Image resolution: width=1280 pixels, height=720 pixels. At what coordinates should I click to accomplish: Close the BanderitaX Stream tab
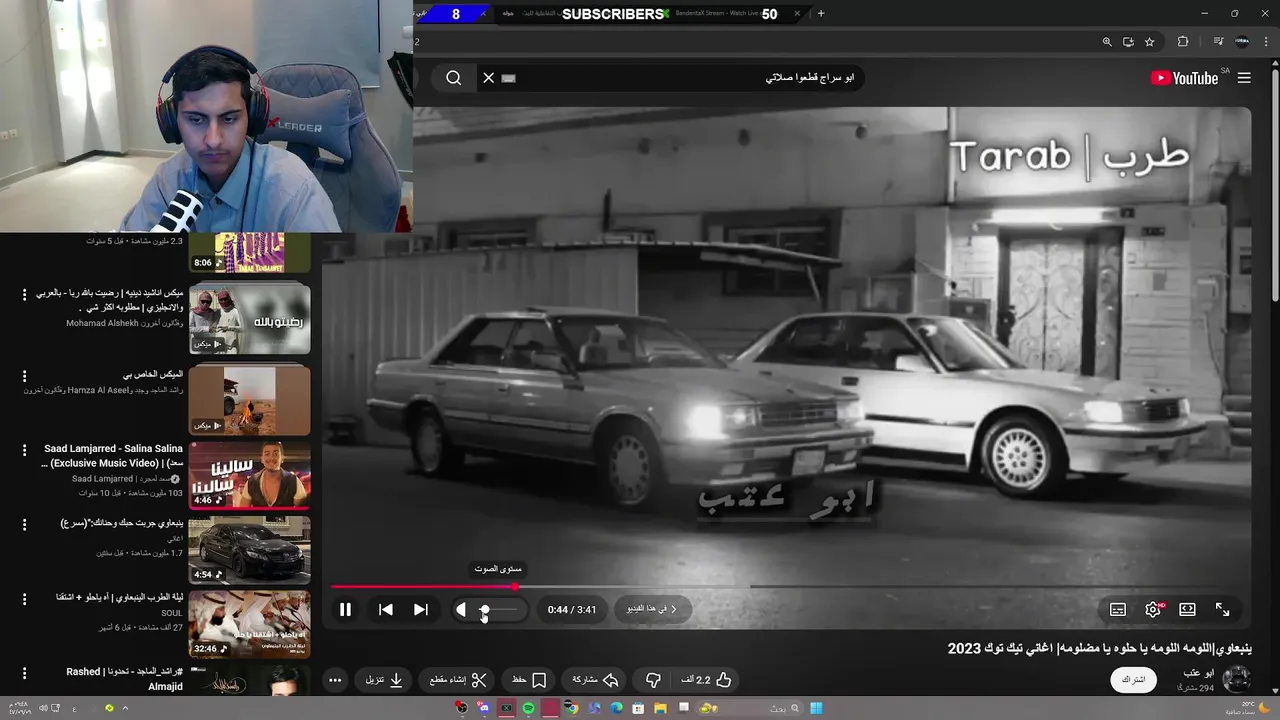click(x=797, y=13)
